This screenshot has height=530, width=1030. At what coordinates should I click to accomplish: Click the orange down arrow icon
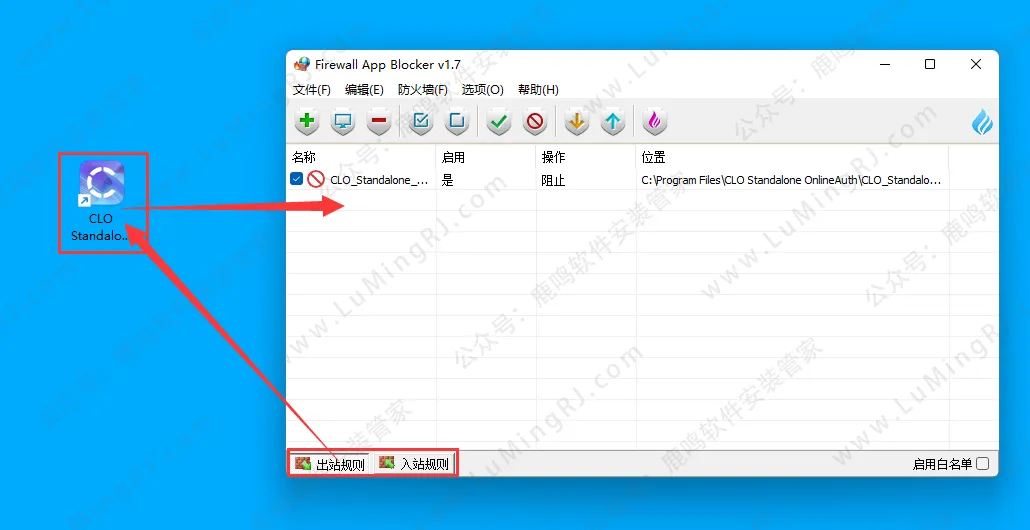pyautogui.click(x=576, y=122)
